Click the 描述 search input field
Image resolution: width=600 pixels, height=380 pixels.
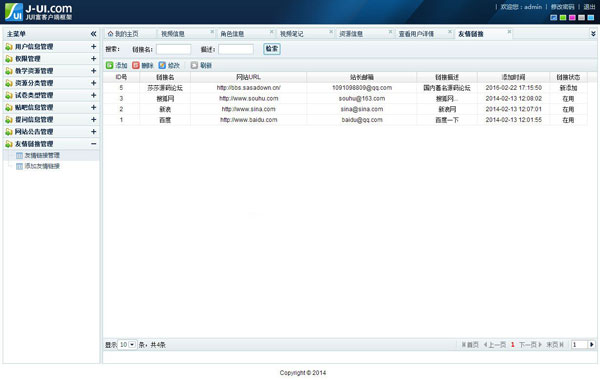(x=236, y=49)
